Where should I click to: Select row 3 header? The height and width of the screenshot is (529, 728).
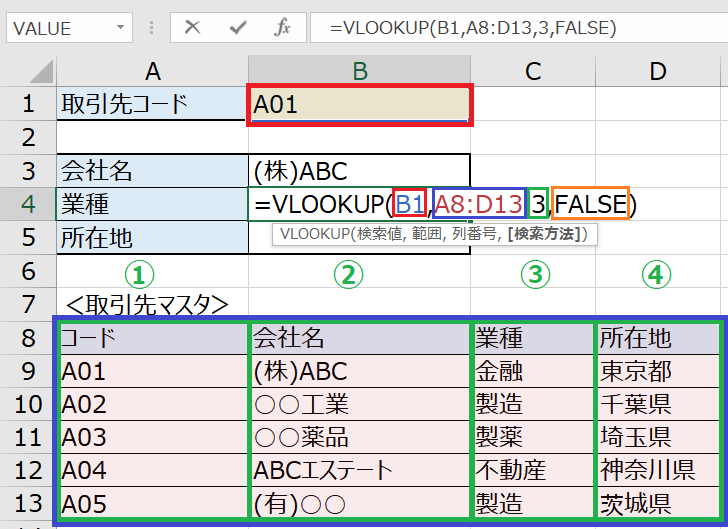pos(28,171)
